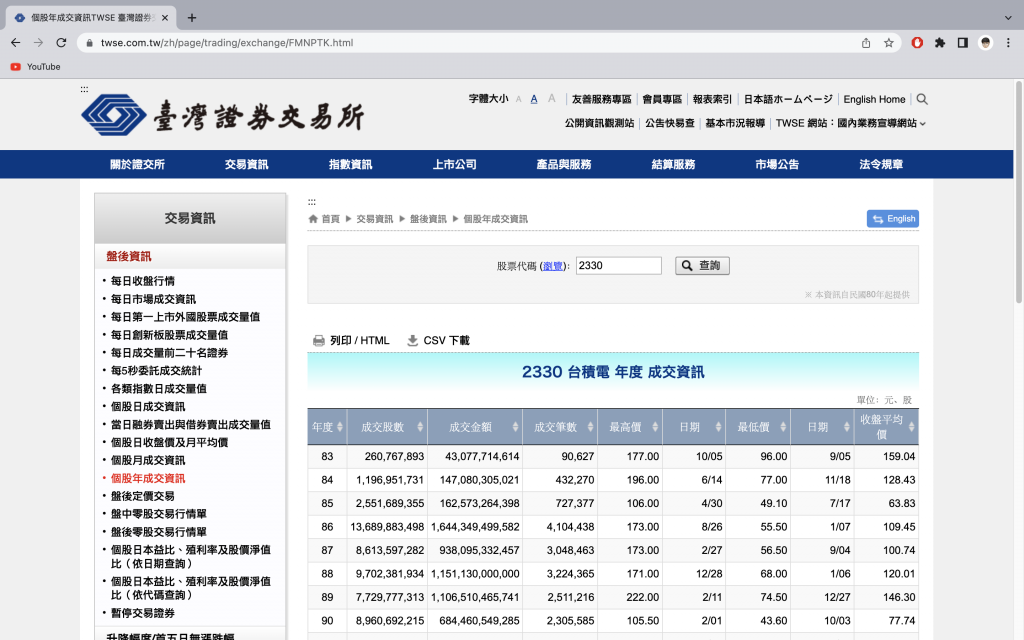
Task: Open 每5秒委託成交統計 in the sidebar
Action: (x=156, y=370)
